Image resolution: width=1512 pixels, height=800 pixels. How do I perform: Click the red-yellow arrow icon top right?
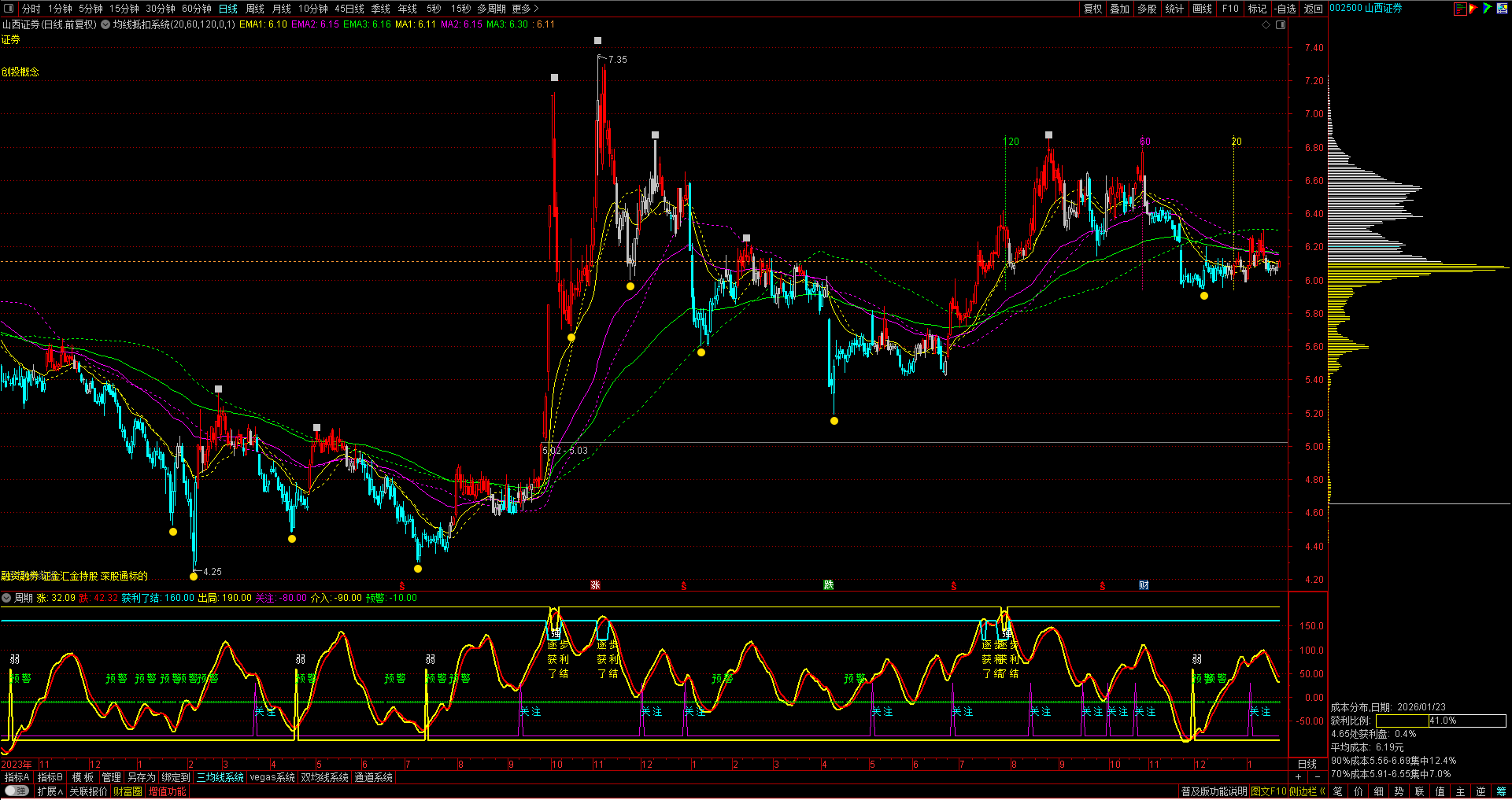pos(1473,9)
